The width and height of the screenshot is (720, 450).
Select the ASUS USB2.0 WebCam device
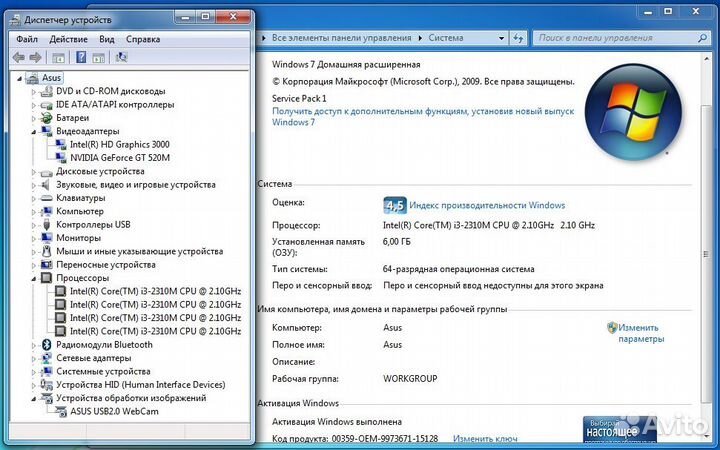tap(112, 411)
